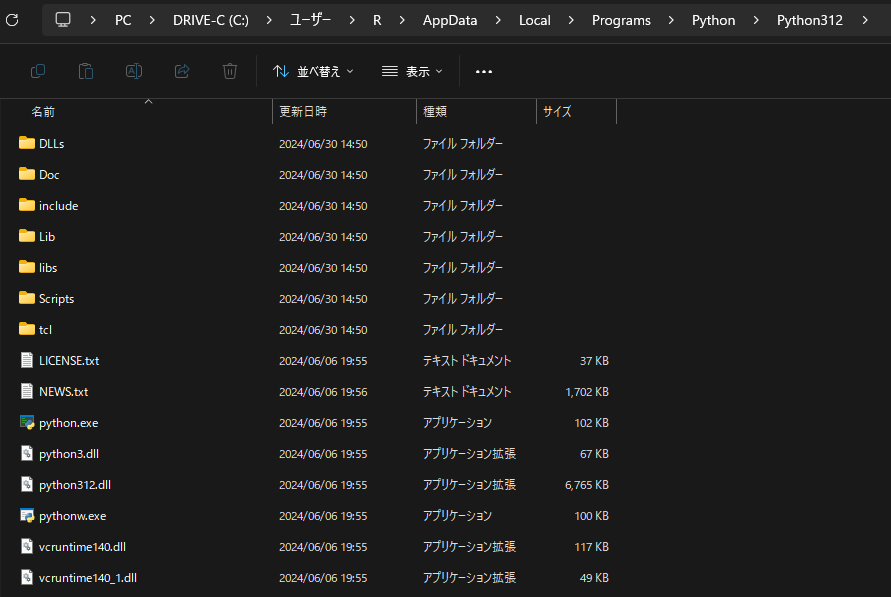Screen dimensions: 891x597
Task: Select the Scripts folder name
Action: pyautogui.click(x=56, y=299)
